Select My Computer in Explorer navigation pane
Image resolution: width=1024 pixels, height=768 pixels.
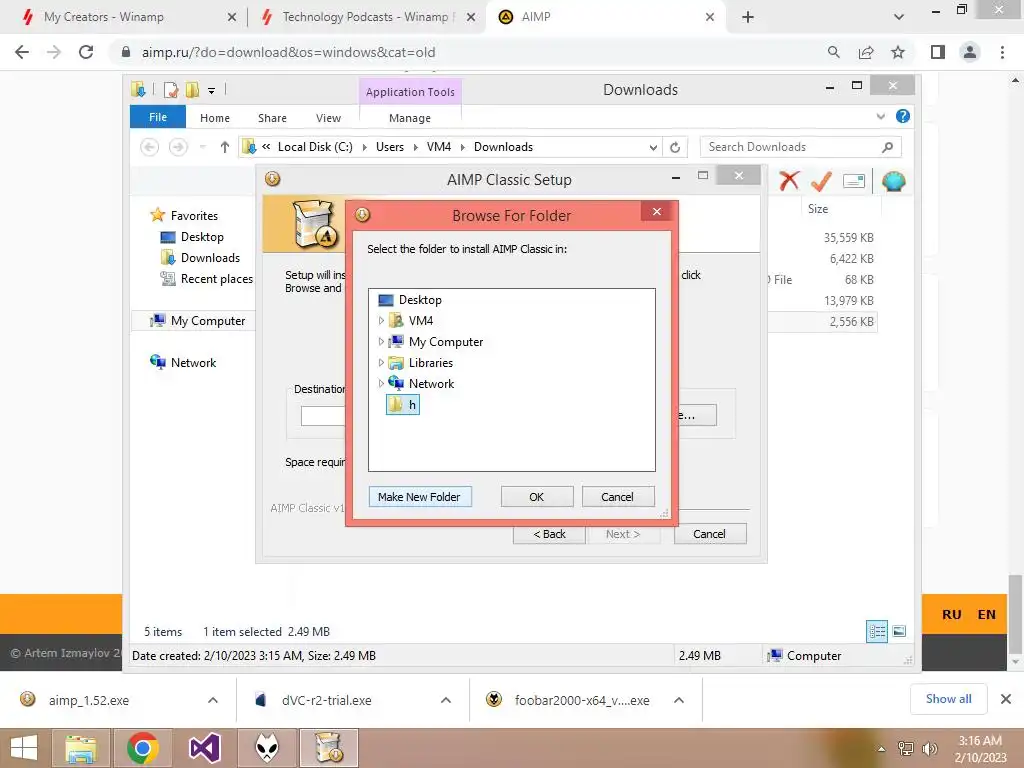208,321
